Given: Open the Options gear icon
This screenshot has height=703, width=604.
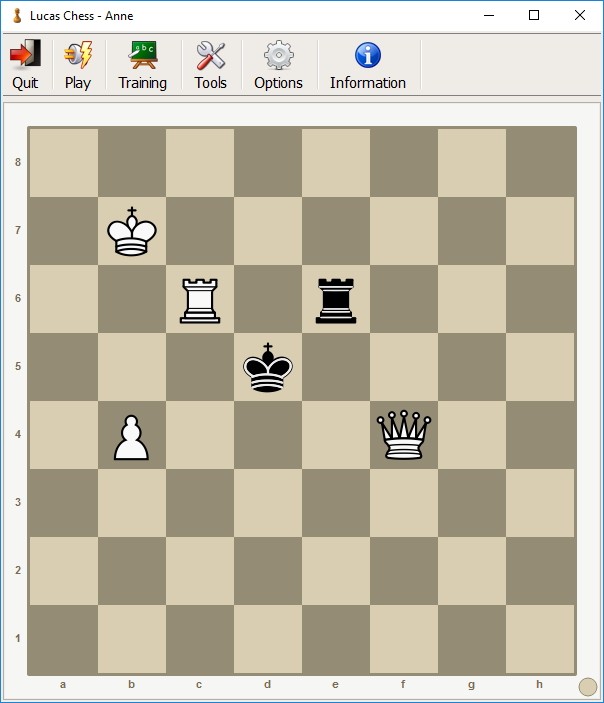Looking at the screenshot, I should [x=278, y=55].
